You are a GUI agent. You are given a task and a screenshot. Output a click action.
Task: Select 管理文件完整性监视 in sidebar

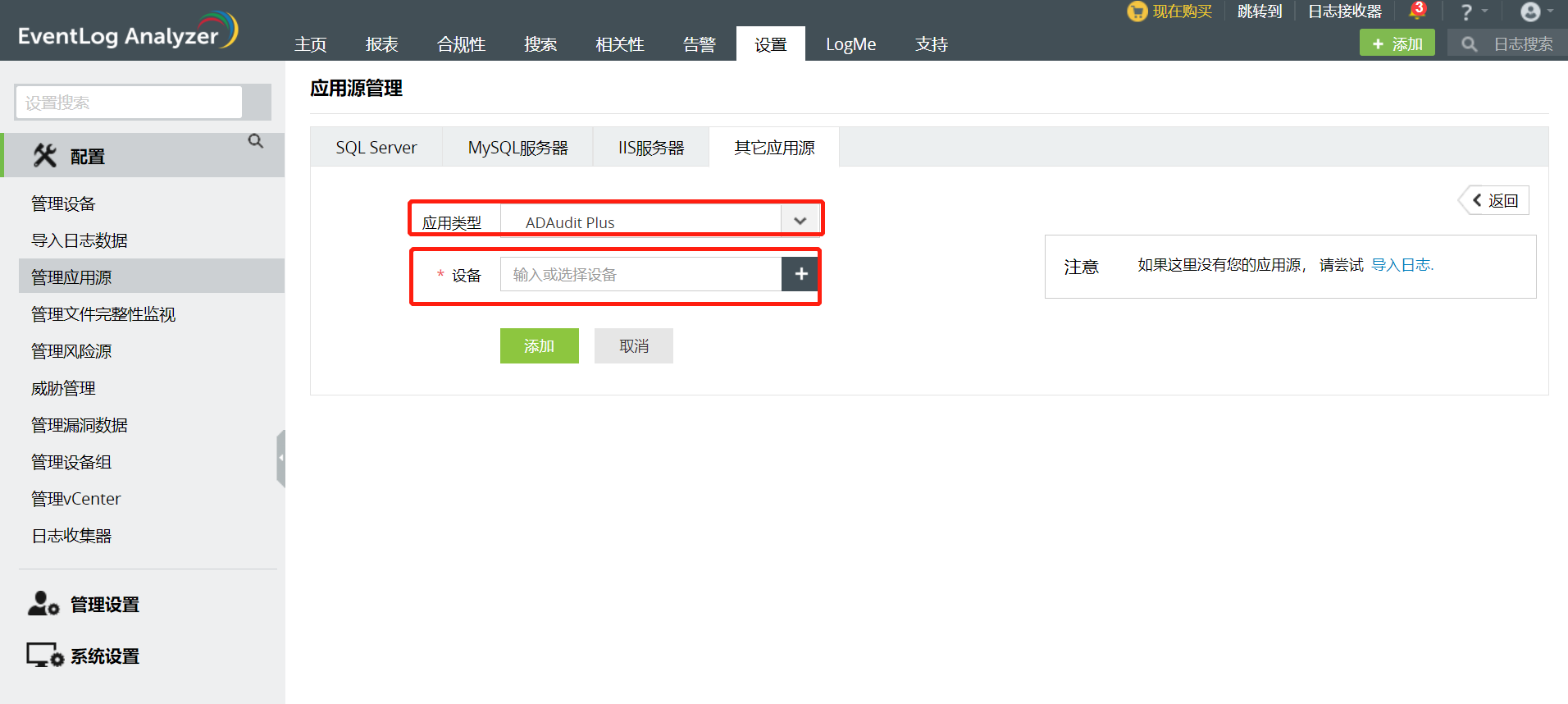(x=103, y=314)
